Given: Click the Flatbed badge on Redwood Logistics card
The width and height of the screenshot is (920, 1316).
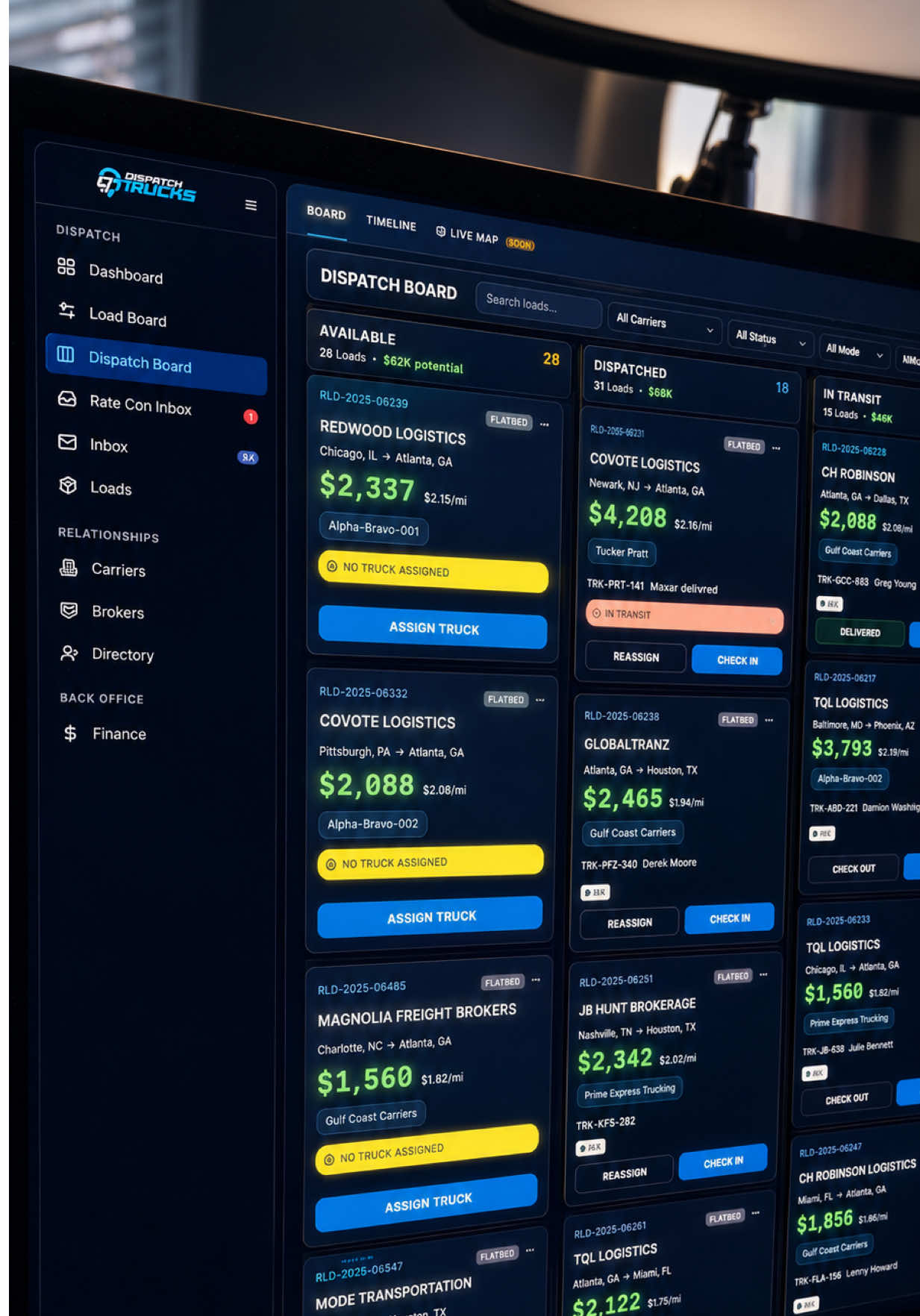Looking at the screenshot, I should coord(509,421).
